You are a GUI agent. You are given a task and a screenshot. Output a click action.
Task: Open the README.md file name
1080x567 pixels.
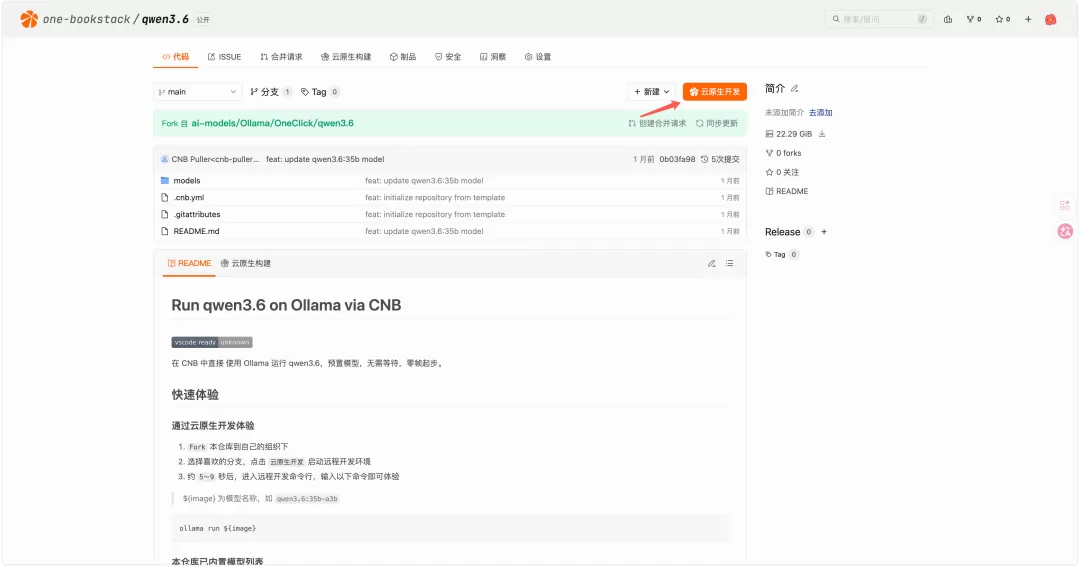[196, 231]
